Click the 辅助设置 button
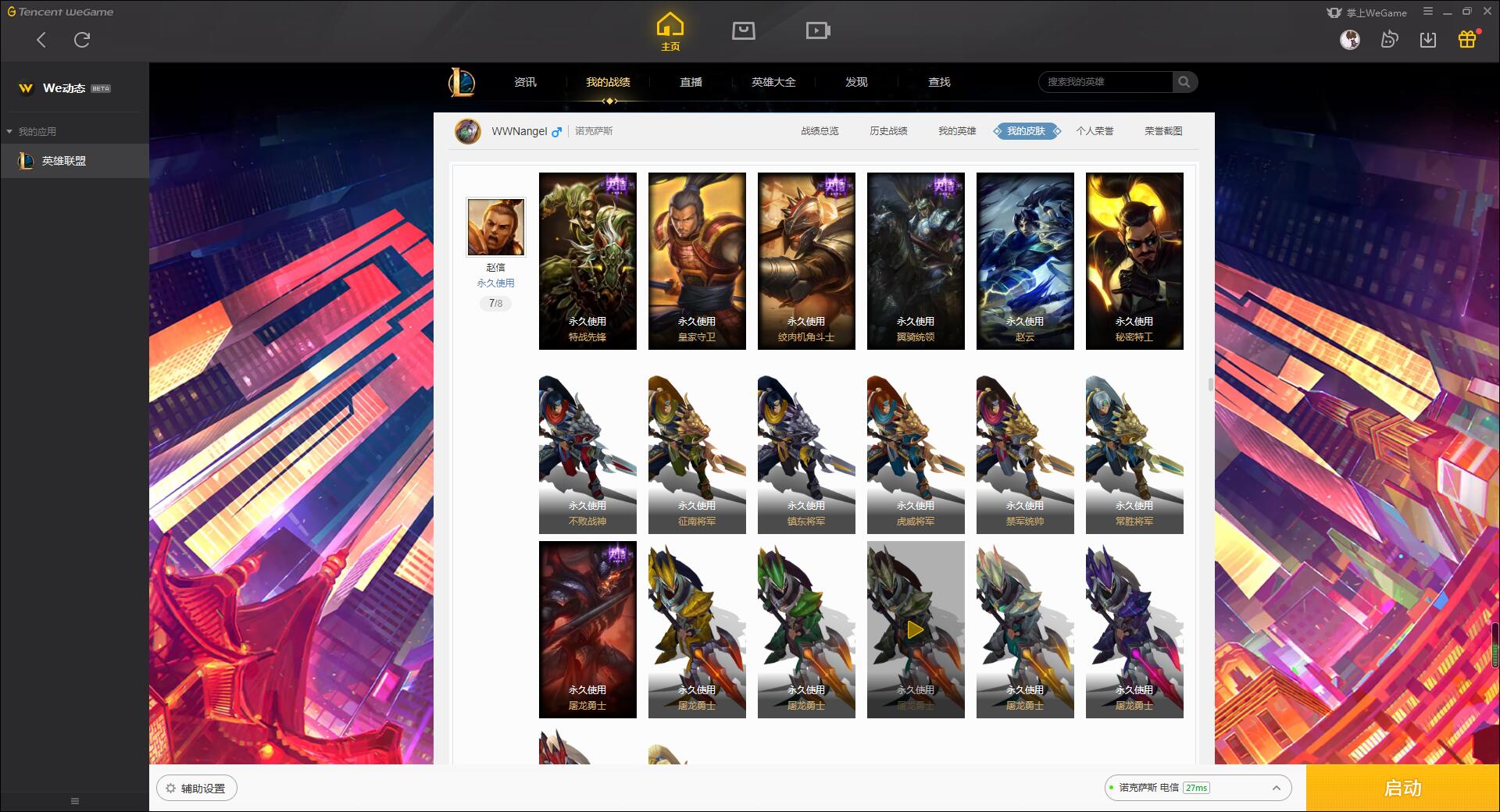 click(x=197, y=789)
